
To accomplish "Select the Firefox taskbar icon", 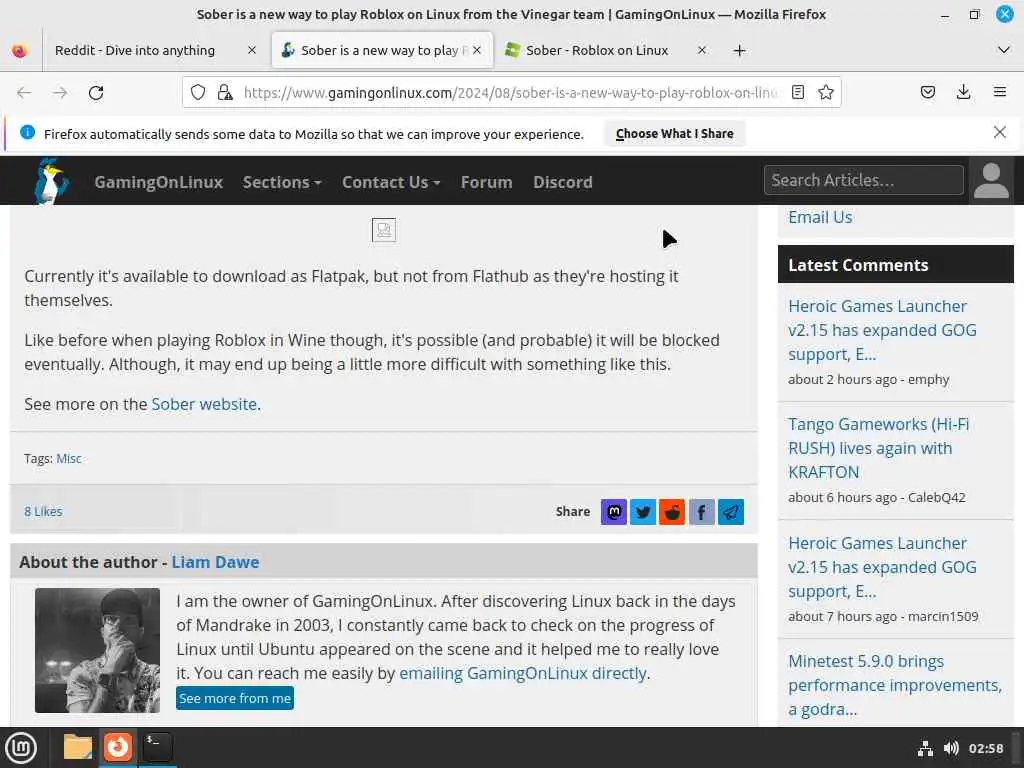I will pyautogui.click(x=118, y=747).
